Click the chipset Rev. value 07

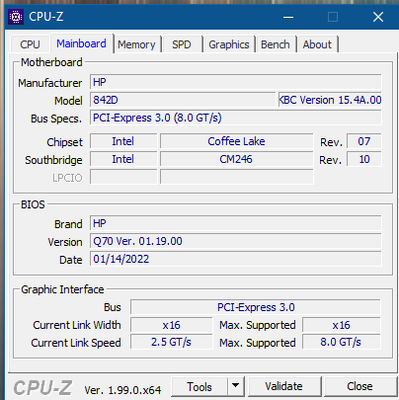(364, 141)
